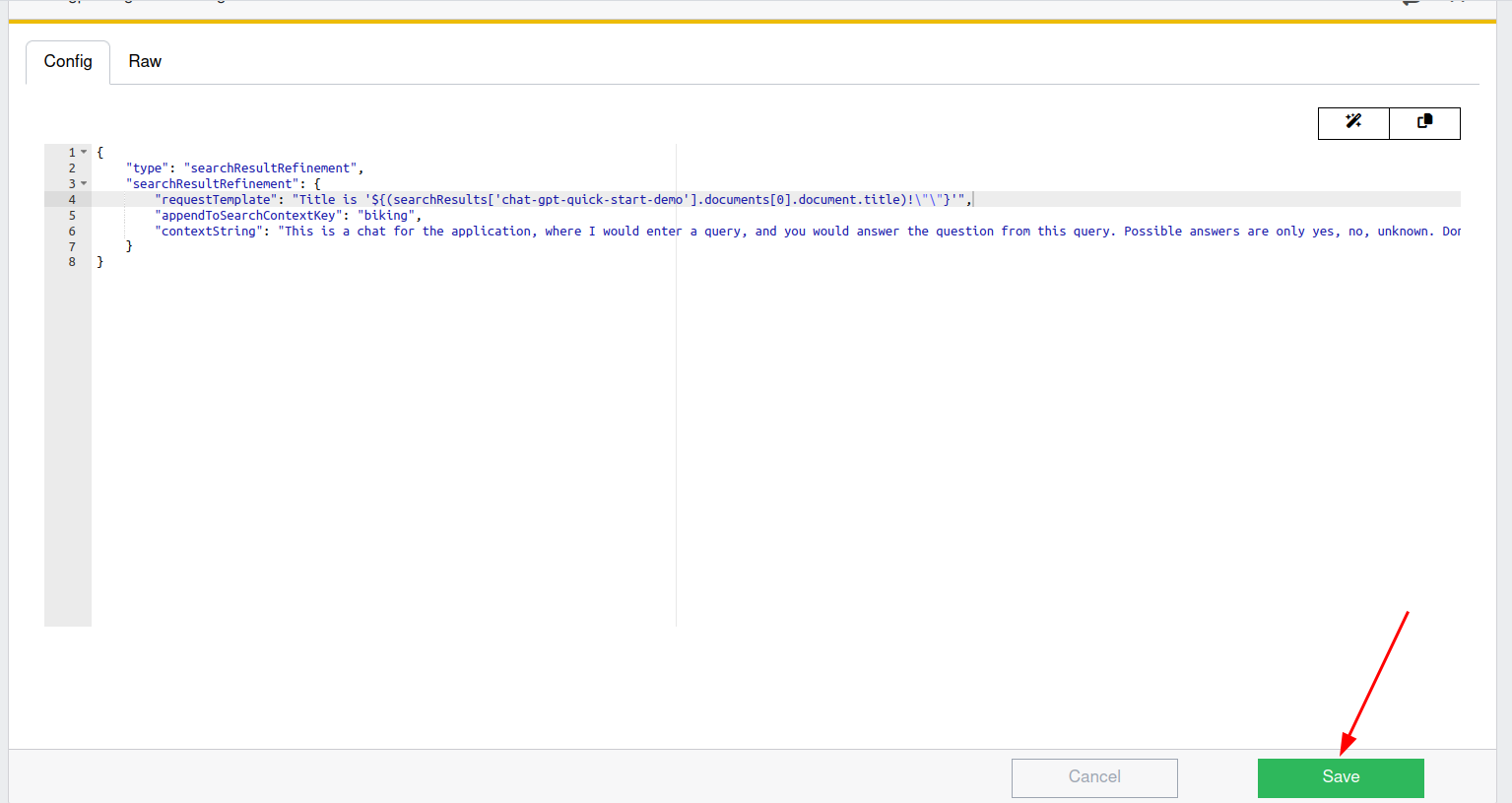Click line number 6 in the gutter
1512x803 pixels.
(x=72, y=231)
